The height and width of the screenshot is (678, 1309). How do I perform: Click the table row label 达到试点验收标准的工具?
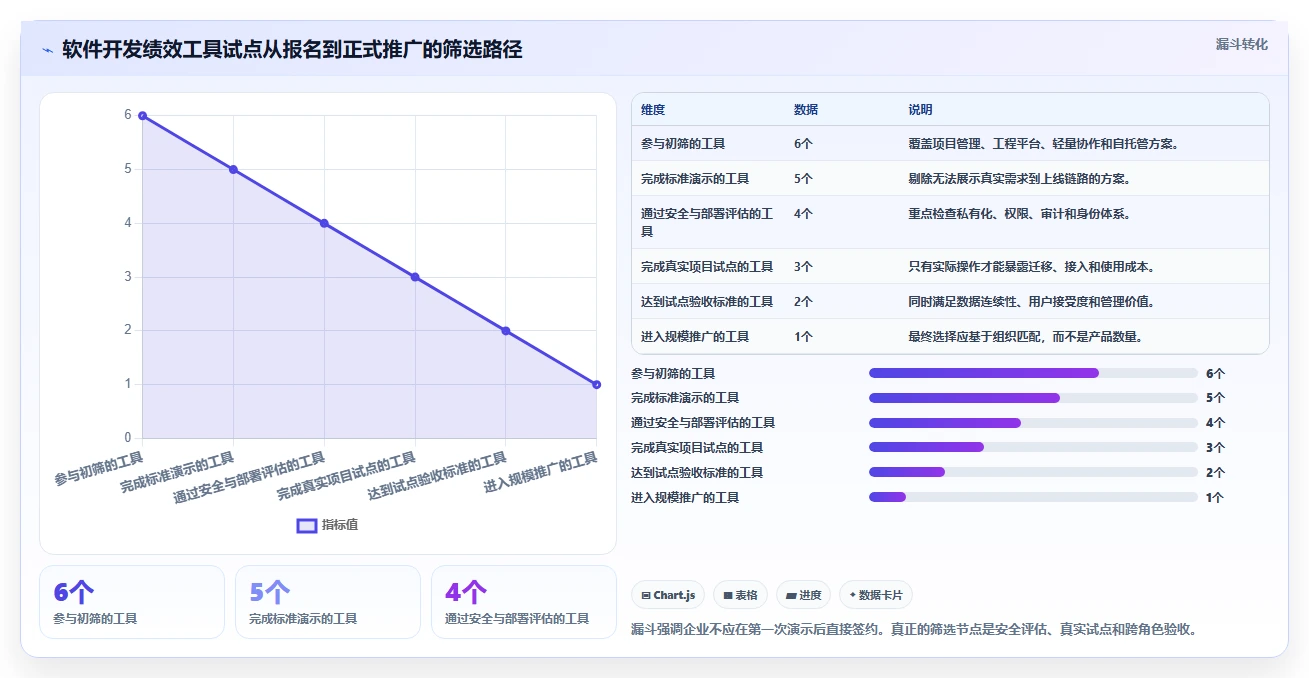click(707, 302)
